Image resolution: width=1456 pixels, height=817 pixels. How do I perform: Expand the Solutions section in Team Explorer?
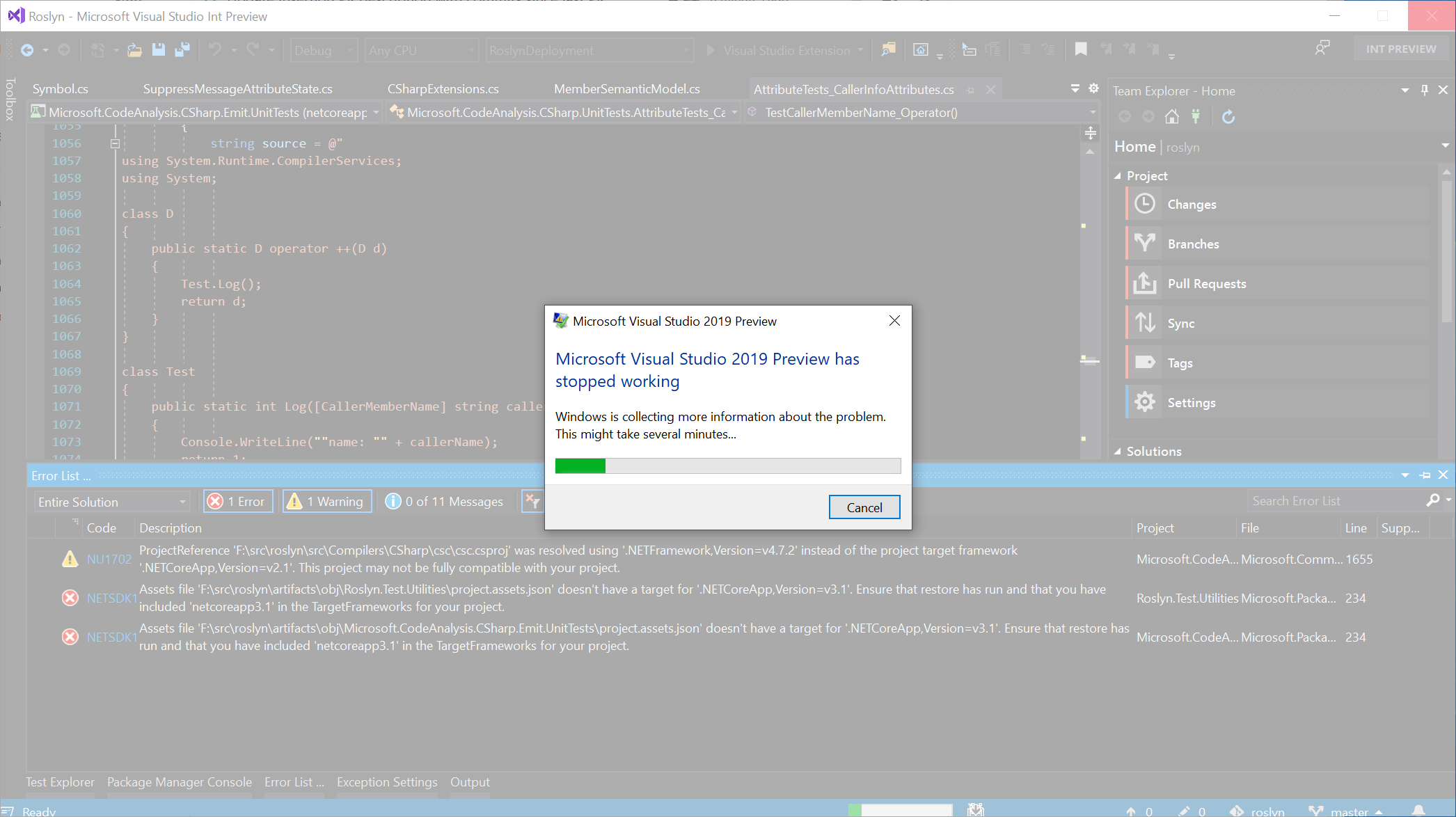tap(1117, 452)
